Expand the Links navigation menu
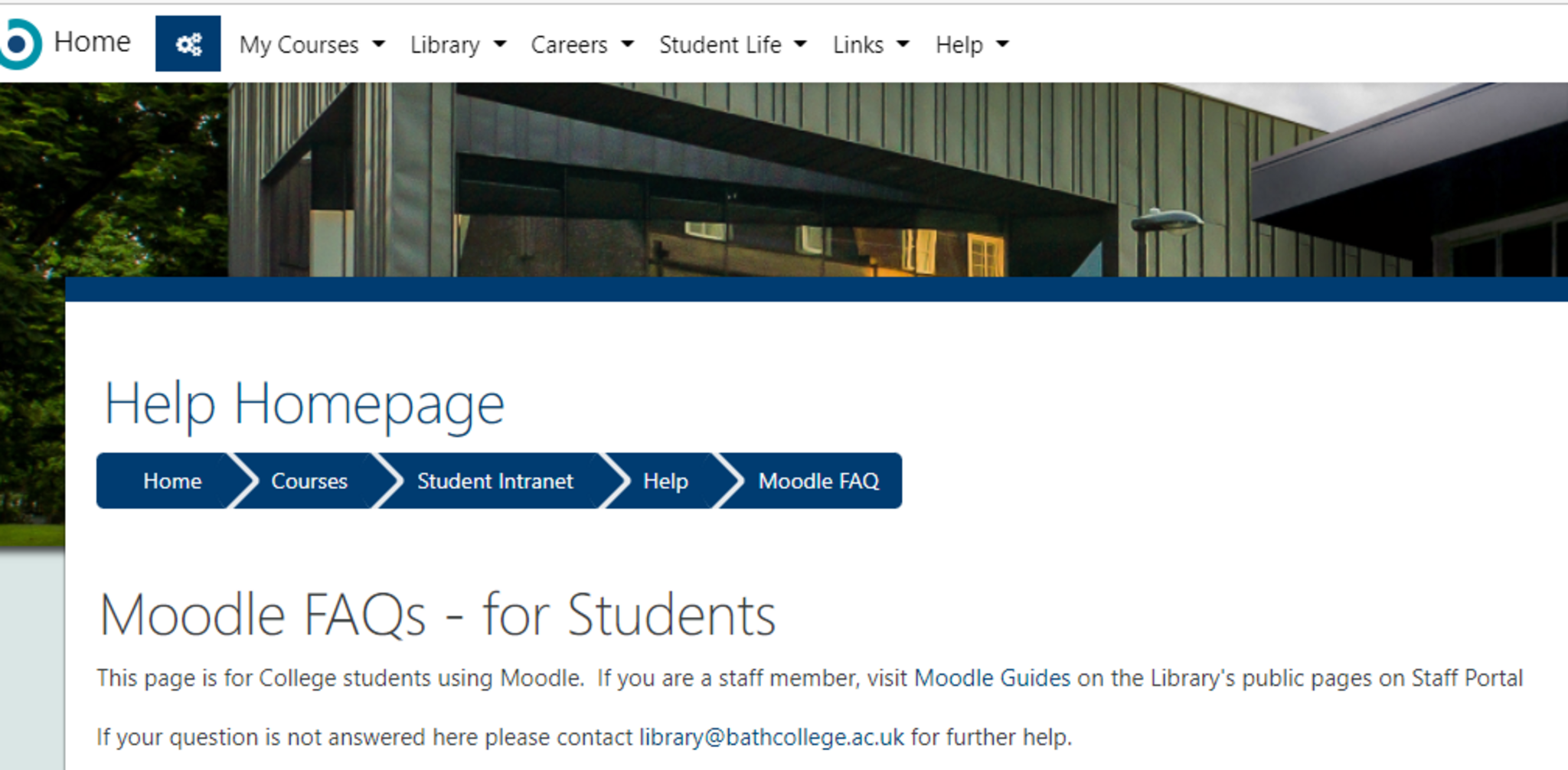 (871, 45)
